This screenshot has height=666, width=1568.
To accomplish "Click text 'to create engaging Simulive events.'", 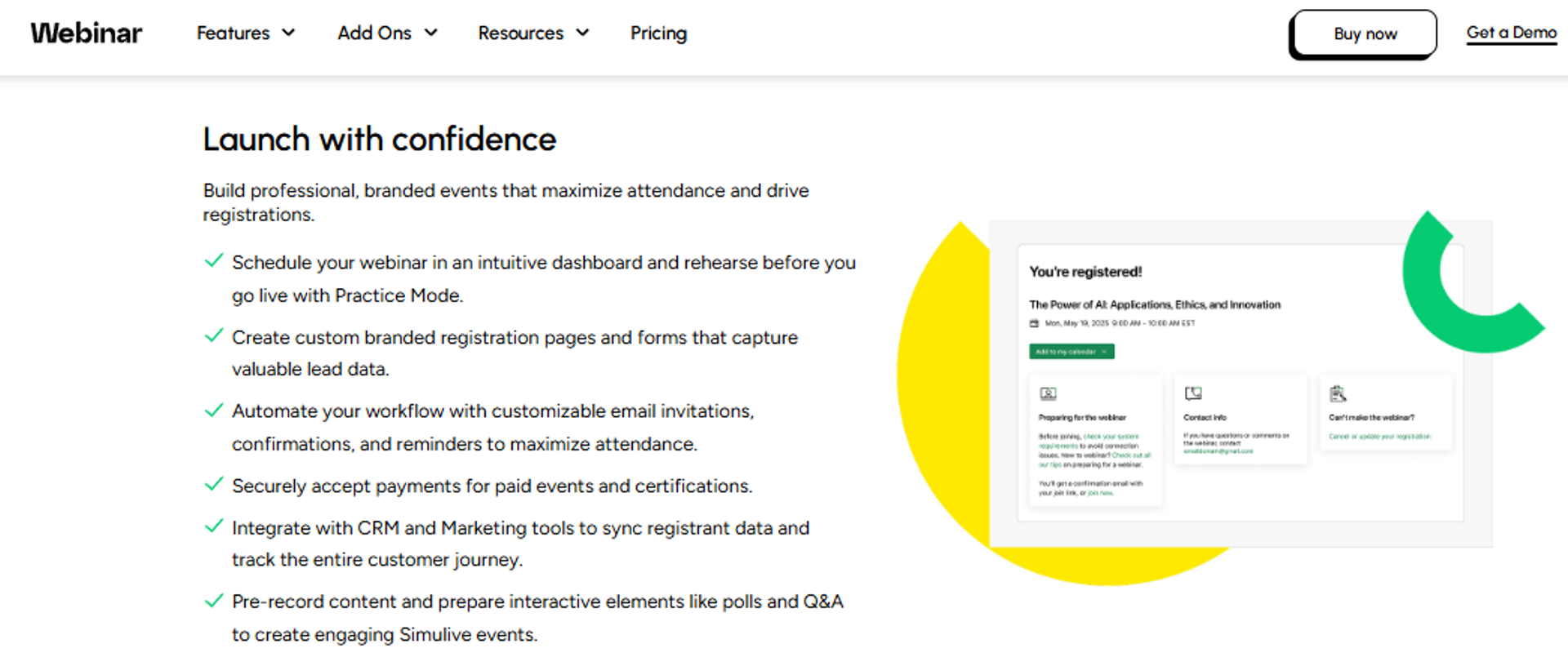I will tap(385, 634).
